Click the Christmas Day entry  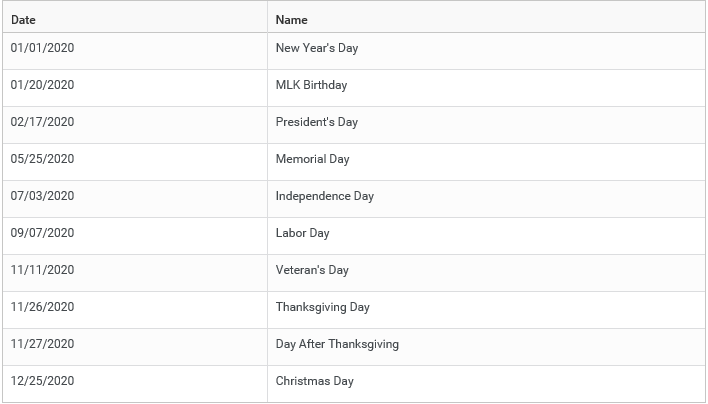(x=315, y=381)
